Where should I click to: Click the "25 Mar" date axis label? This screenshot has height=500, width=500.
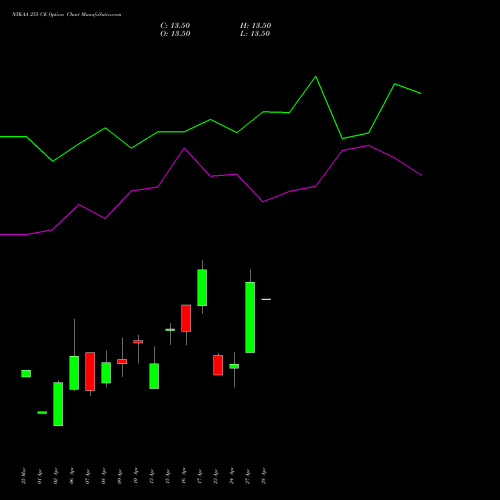23,476
